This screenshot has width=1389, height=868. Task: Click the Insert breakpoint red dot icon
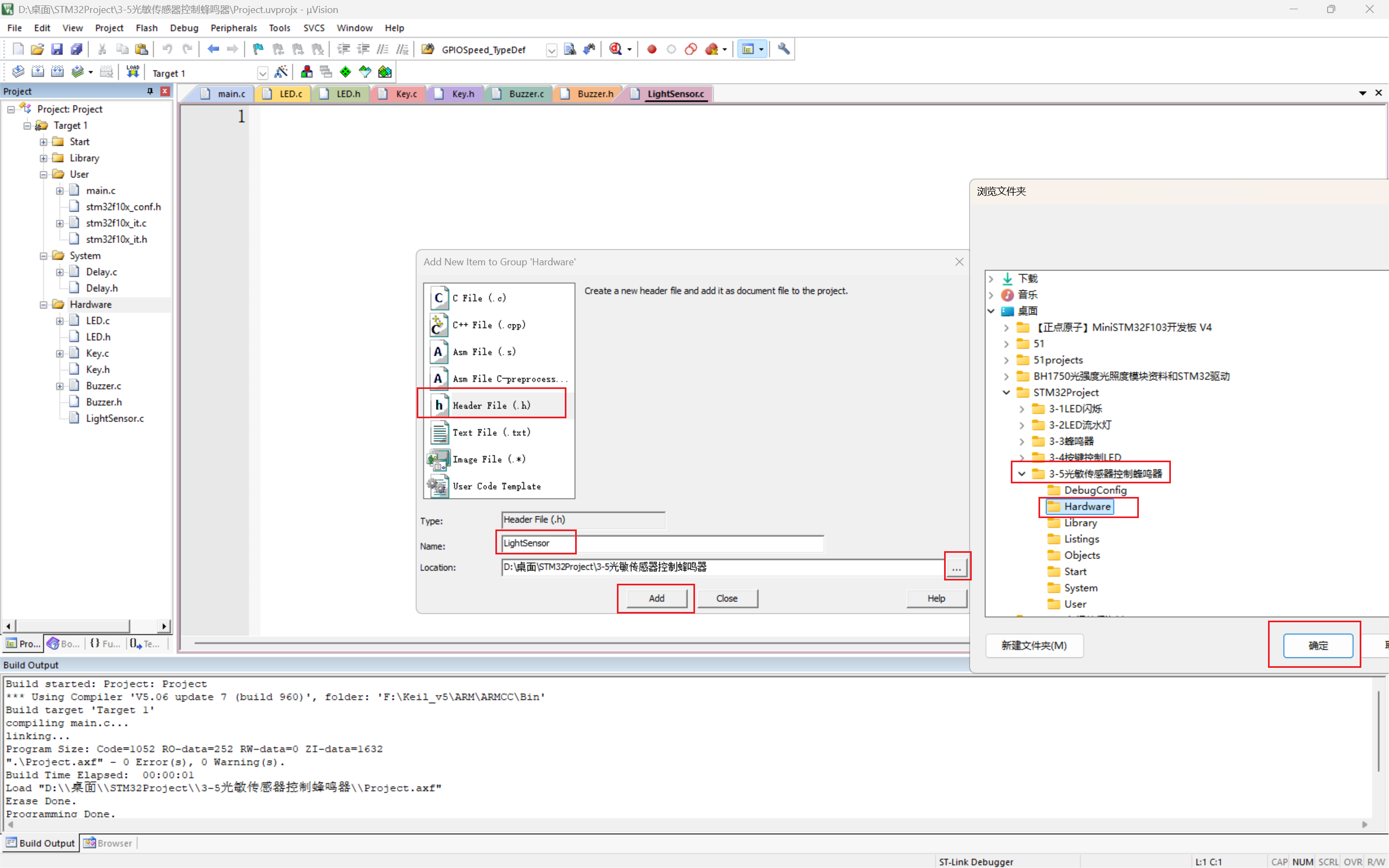click(x=652, y=49)
